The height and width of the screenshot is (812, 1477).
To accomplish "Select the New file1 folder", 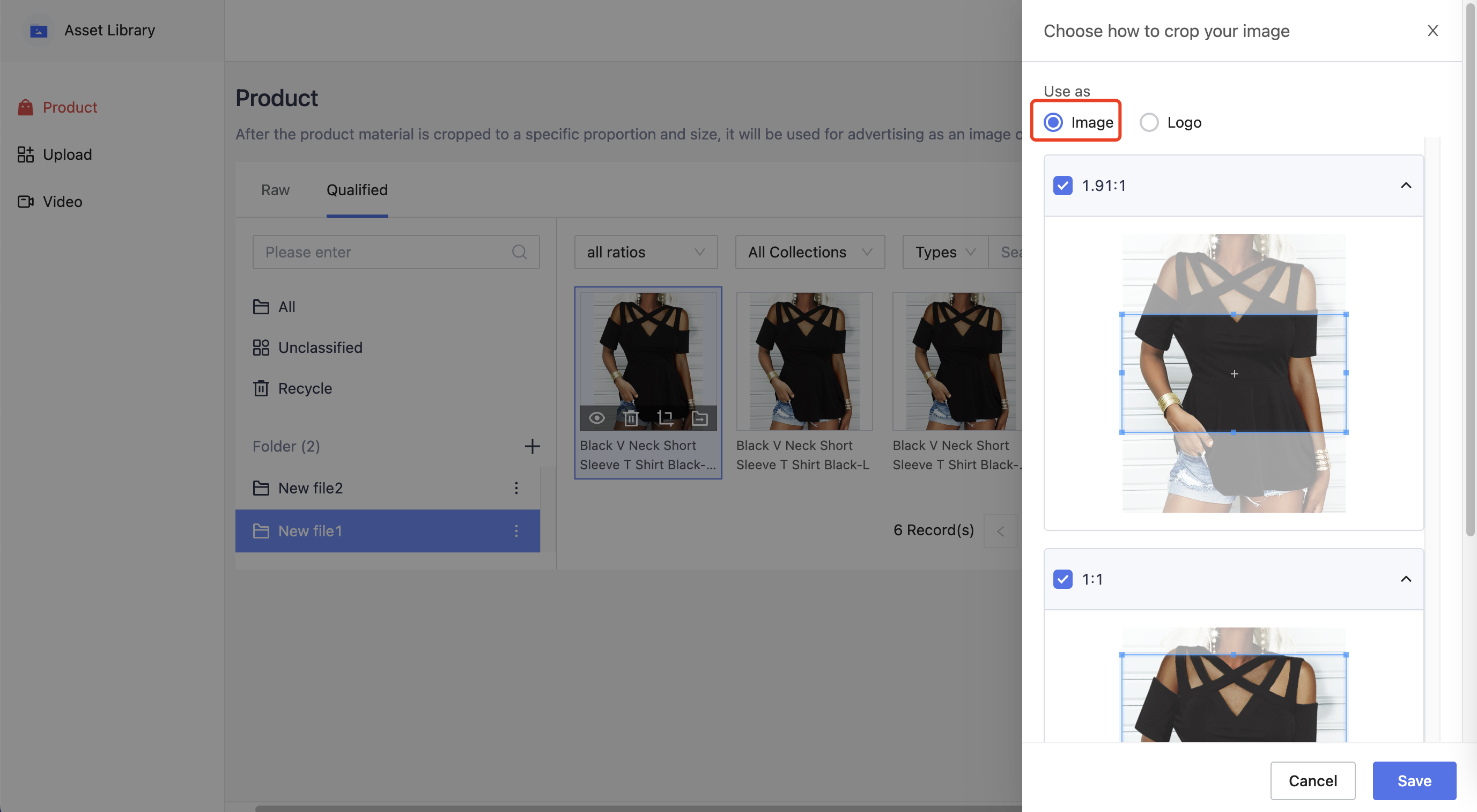I will [x=388, y=531].
